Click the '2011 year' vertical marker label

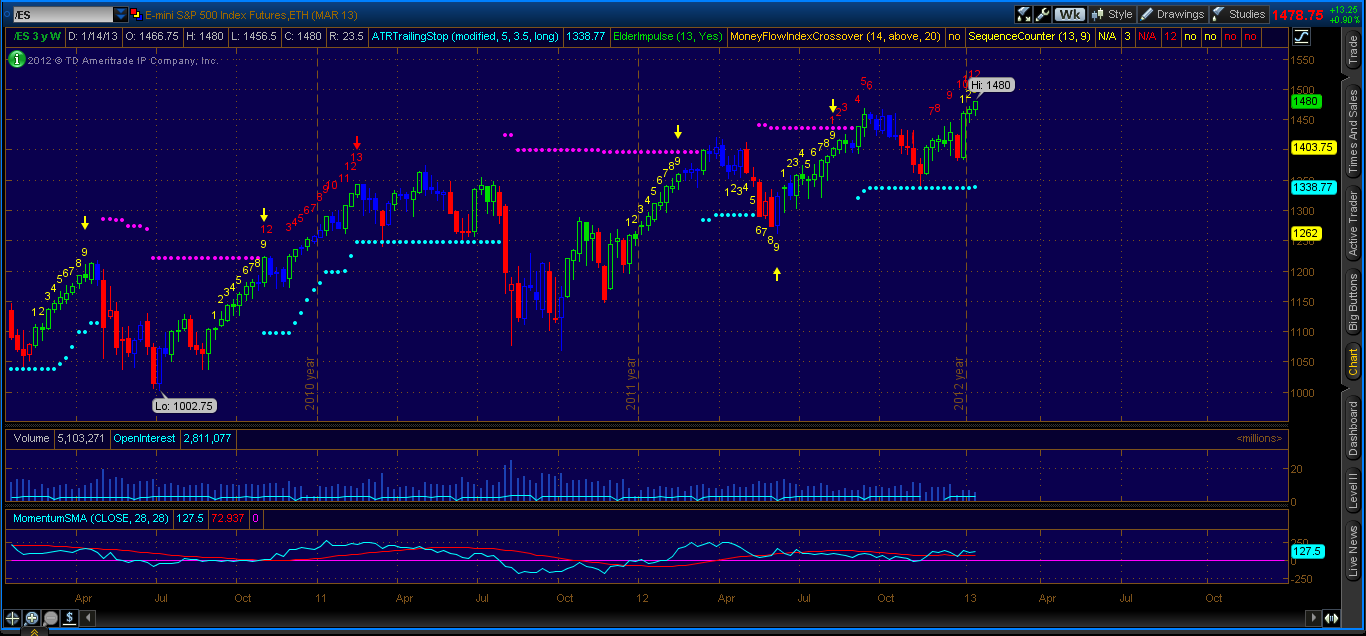pyautogui.click(x=632, y=385)
